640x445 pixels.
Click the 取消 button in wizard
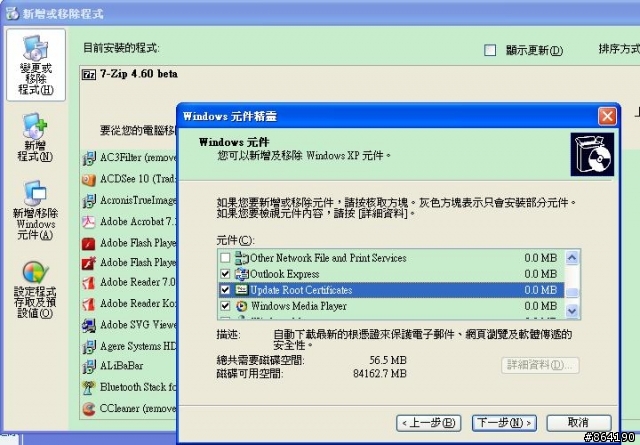579,423
